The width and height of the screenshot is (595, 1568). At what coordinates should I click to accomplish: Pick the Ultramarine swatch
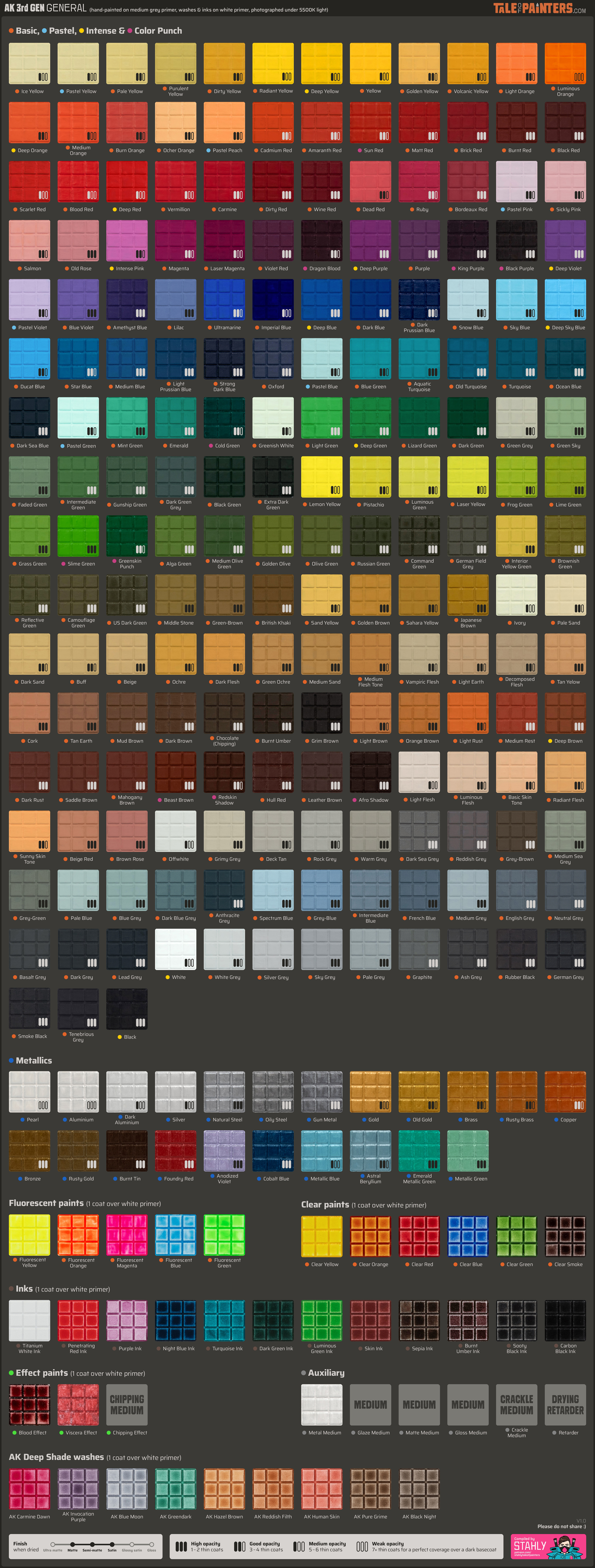point(224,299)
